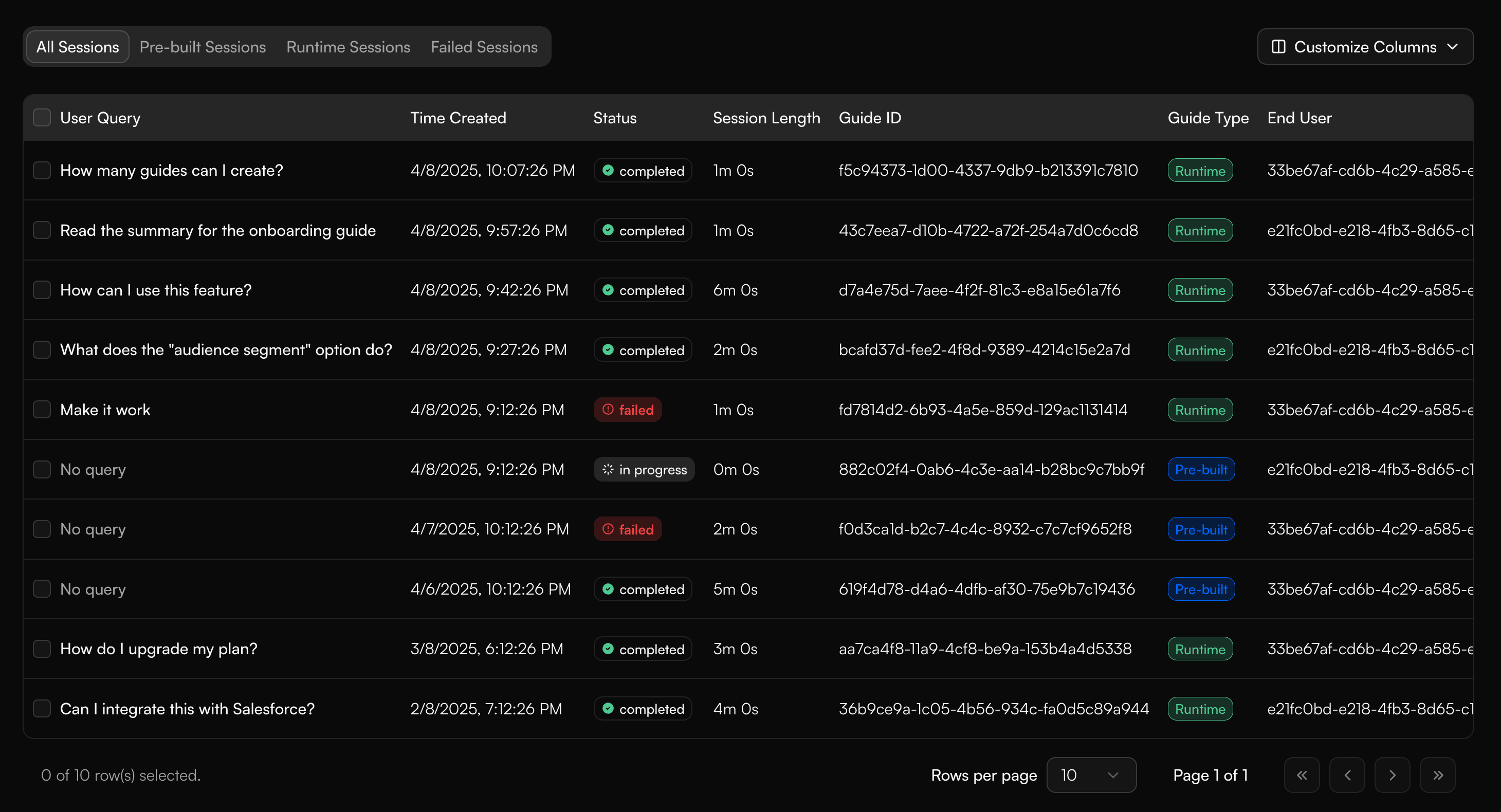Click guide ID 882c02f4-0ab6-4c3e-aa14-b28bc9c7bb9f
The height and width of the screenshot is (812, 1501).
(x=991, y=470)
